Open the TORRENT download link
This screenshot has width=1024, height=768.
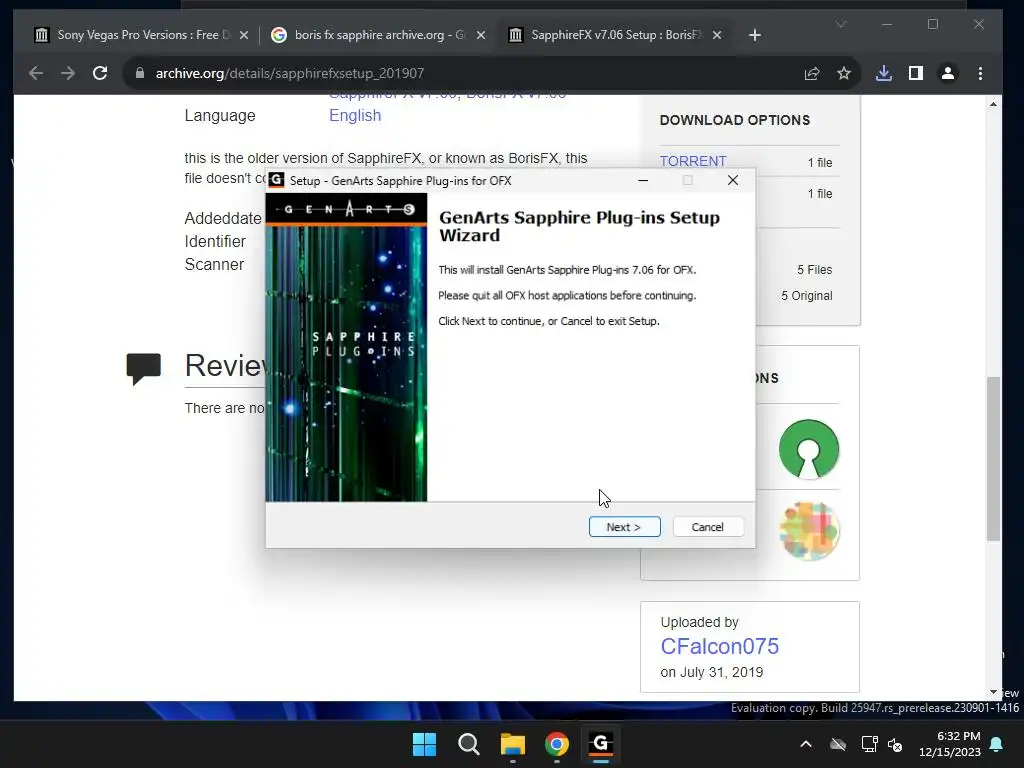[x=693, y=161]
